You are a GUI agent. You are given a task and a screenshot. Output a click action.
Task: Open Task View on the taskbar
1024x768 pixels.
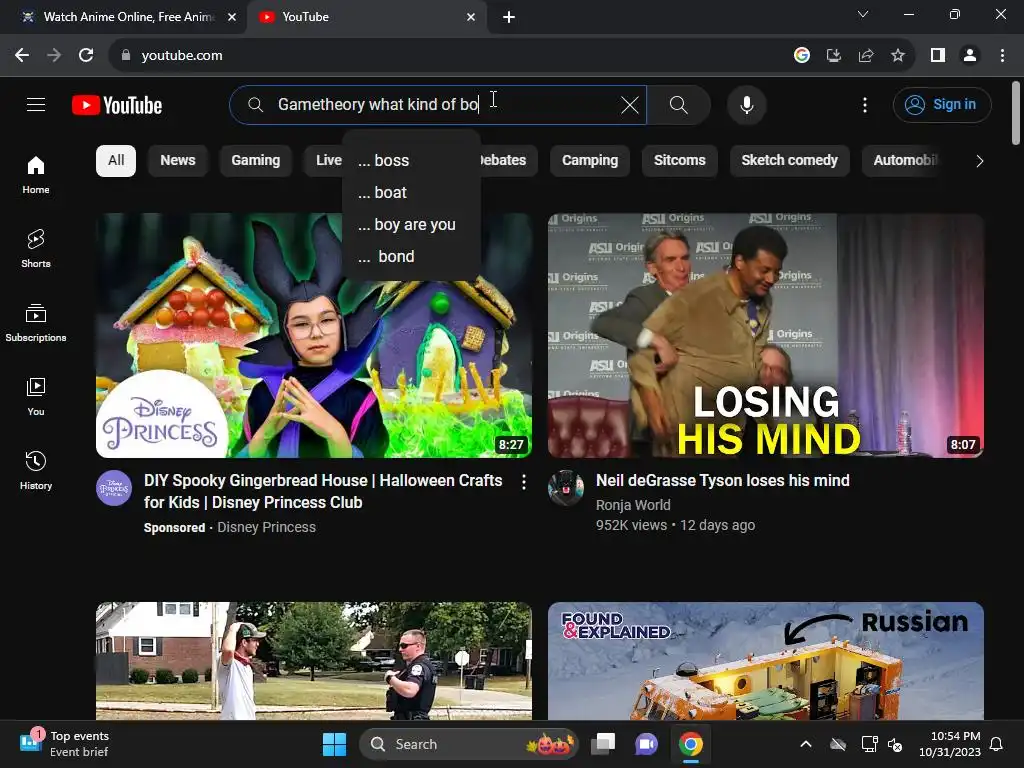[603, 744]
